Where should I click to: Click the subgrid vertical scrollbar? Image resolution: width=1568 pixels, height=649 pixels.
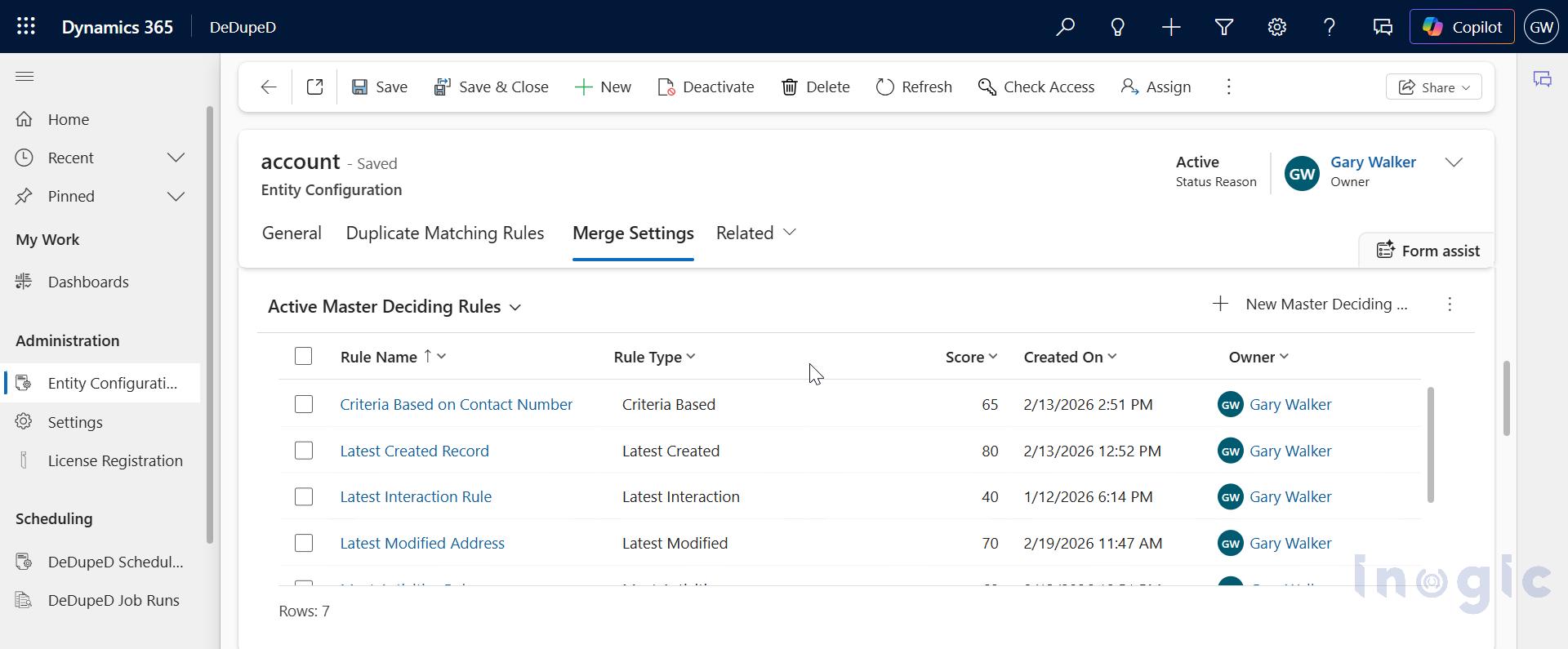[1430, 445]
